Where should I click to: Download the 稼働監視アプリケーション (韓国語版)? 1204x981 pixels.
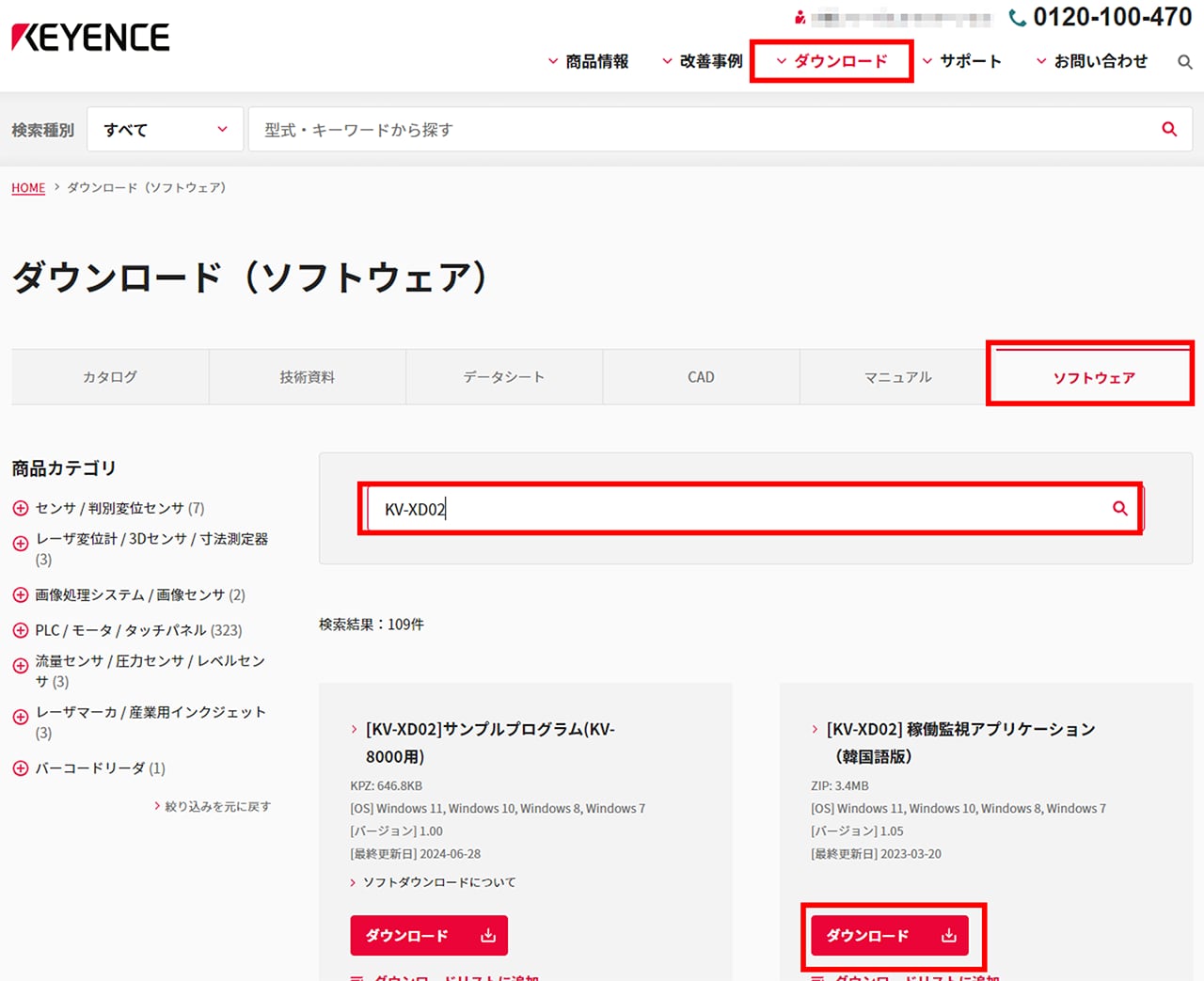890,936
